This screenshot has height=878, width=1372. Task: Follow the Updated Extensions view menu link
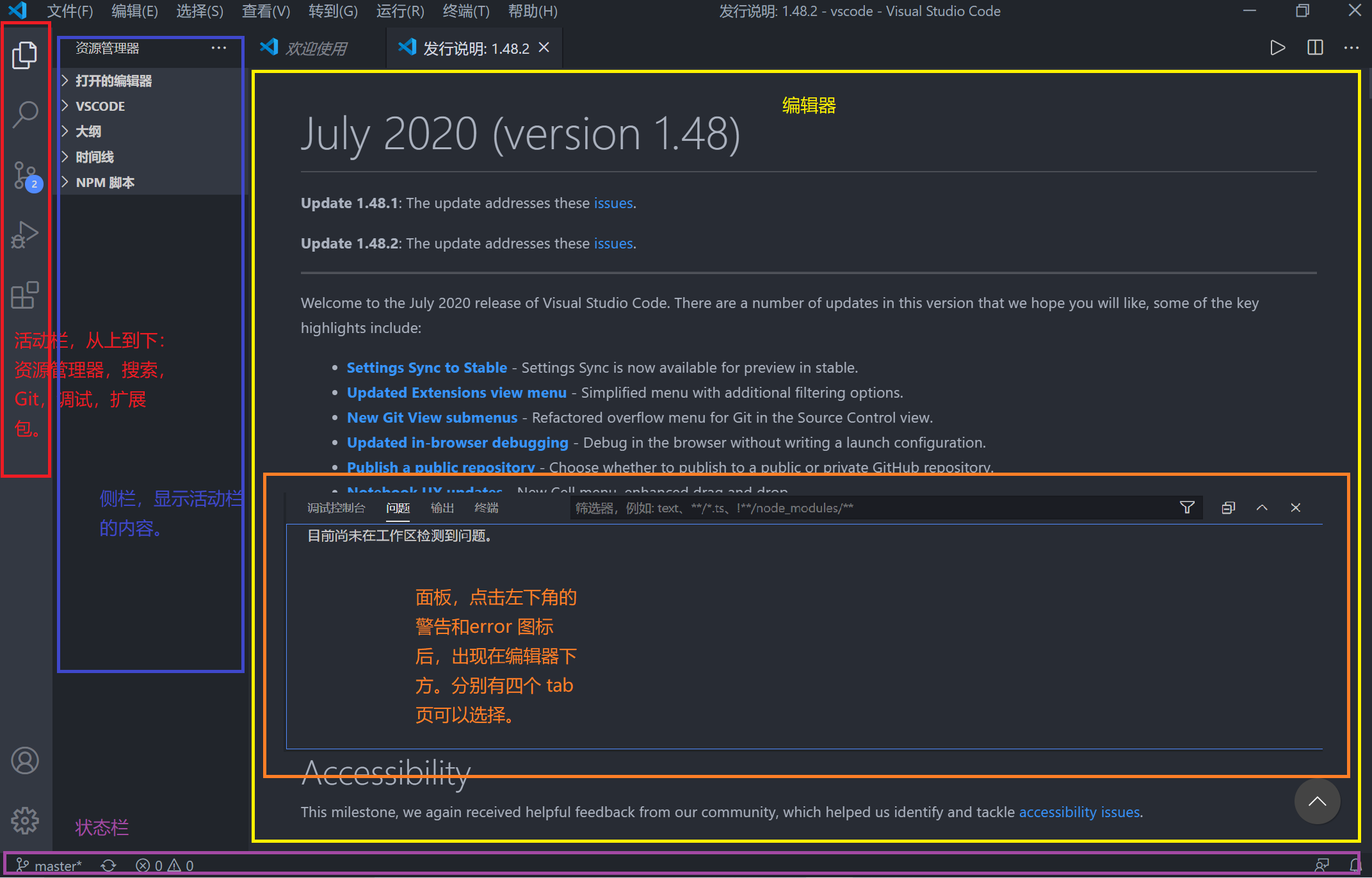pyautogui.click(x=456, y=393)
